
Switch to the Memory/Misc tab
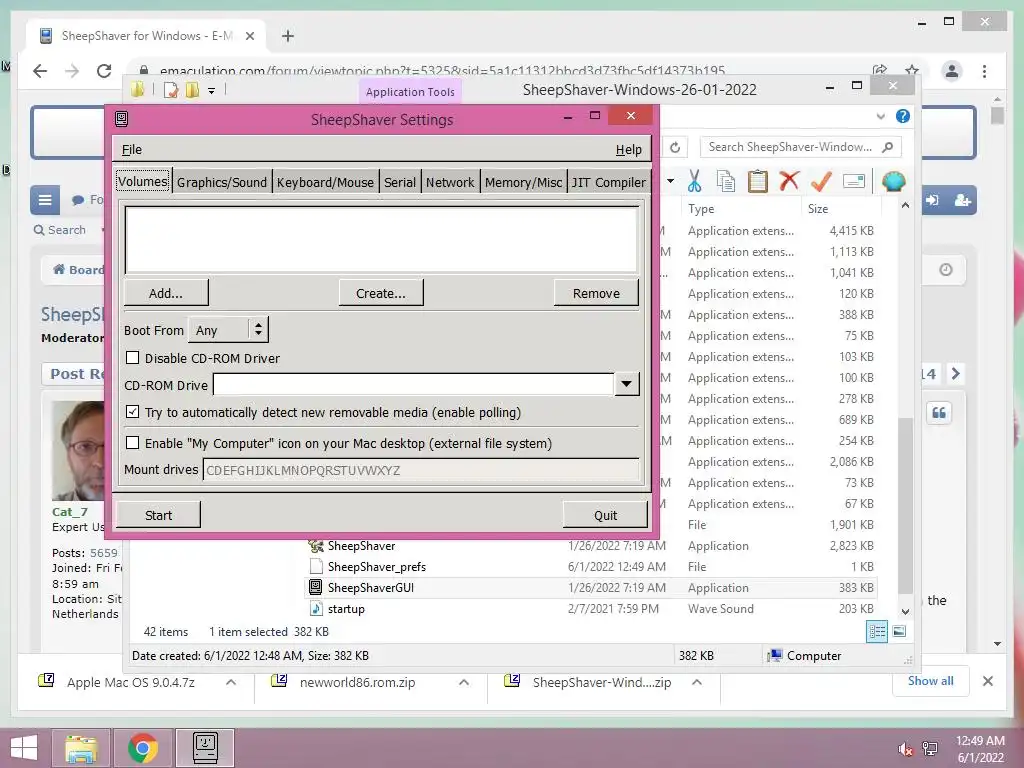(x=523, y=182)
